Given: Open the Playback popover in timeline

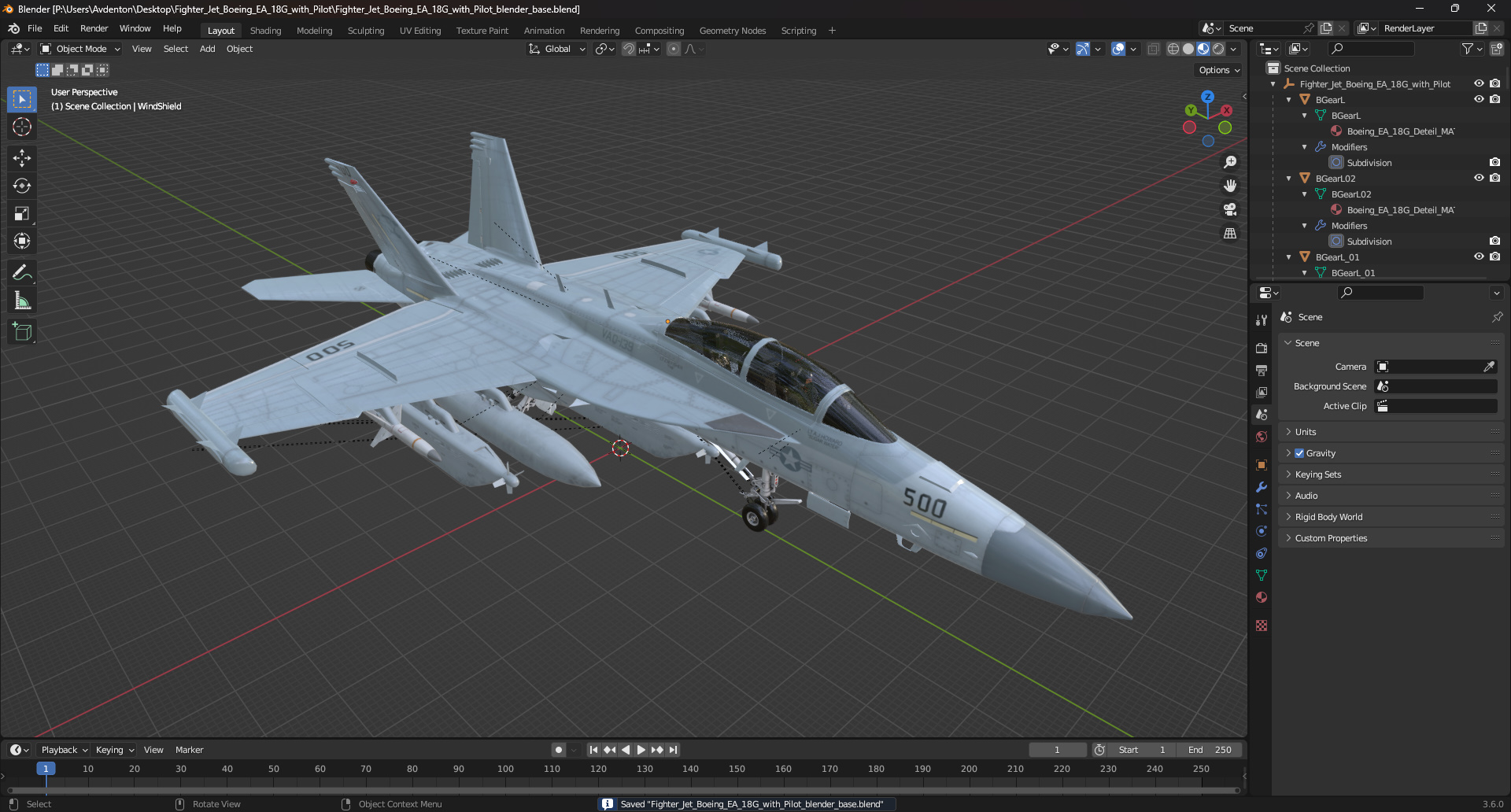Looking at the screenshot, I should [x=64, y=750].
